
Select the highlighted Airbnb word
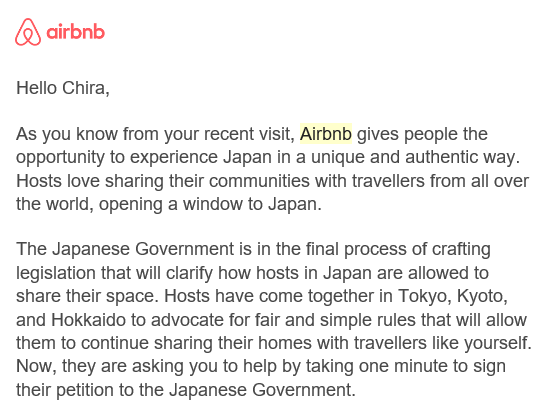tap(326, 134)
